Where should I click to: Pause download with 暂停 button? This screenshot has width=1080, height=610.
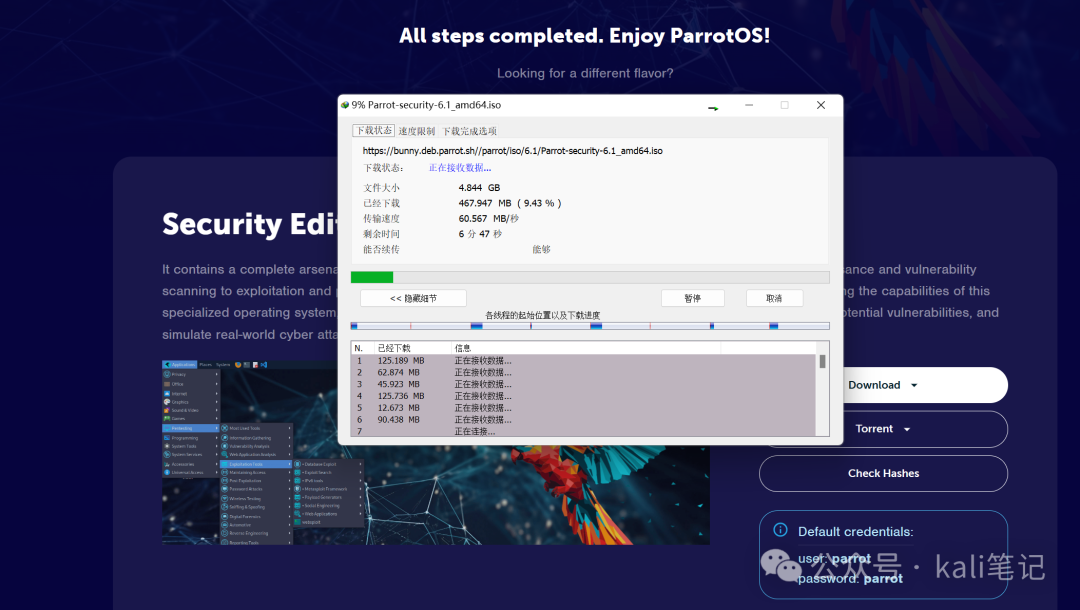pyautogui.click(x=692, y=298)
